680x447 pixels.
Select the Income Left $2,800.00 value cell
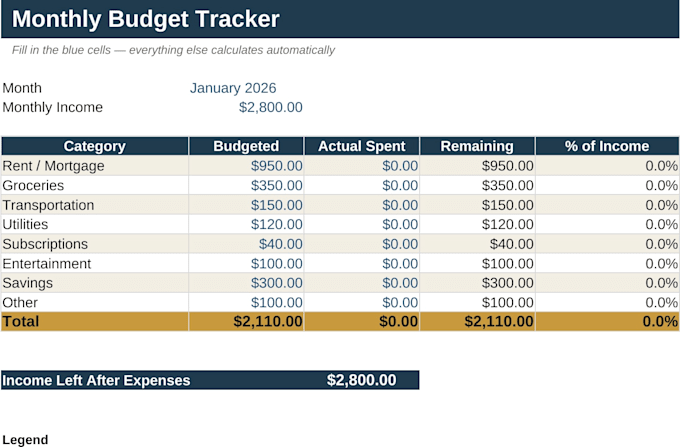pyautogui.click(x=362, y=380)
